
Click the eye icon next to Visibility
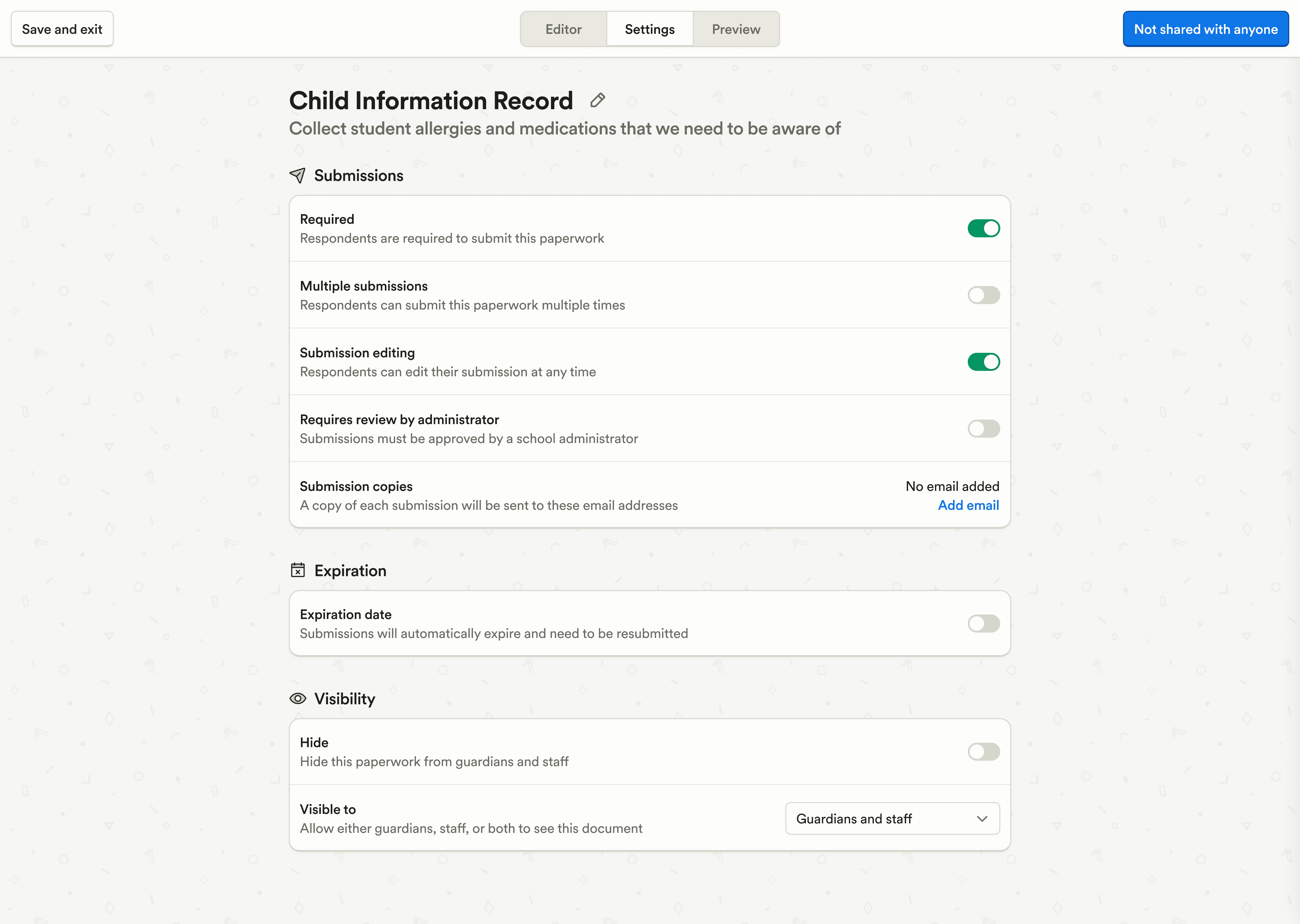click(298, 698)
